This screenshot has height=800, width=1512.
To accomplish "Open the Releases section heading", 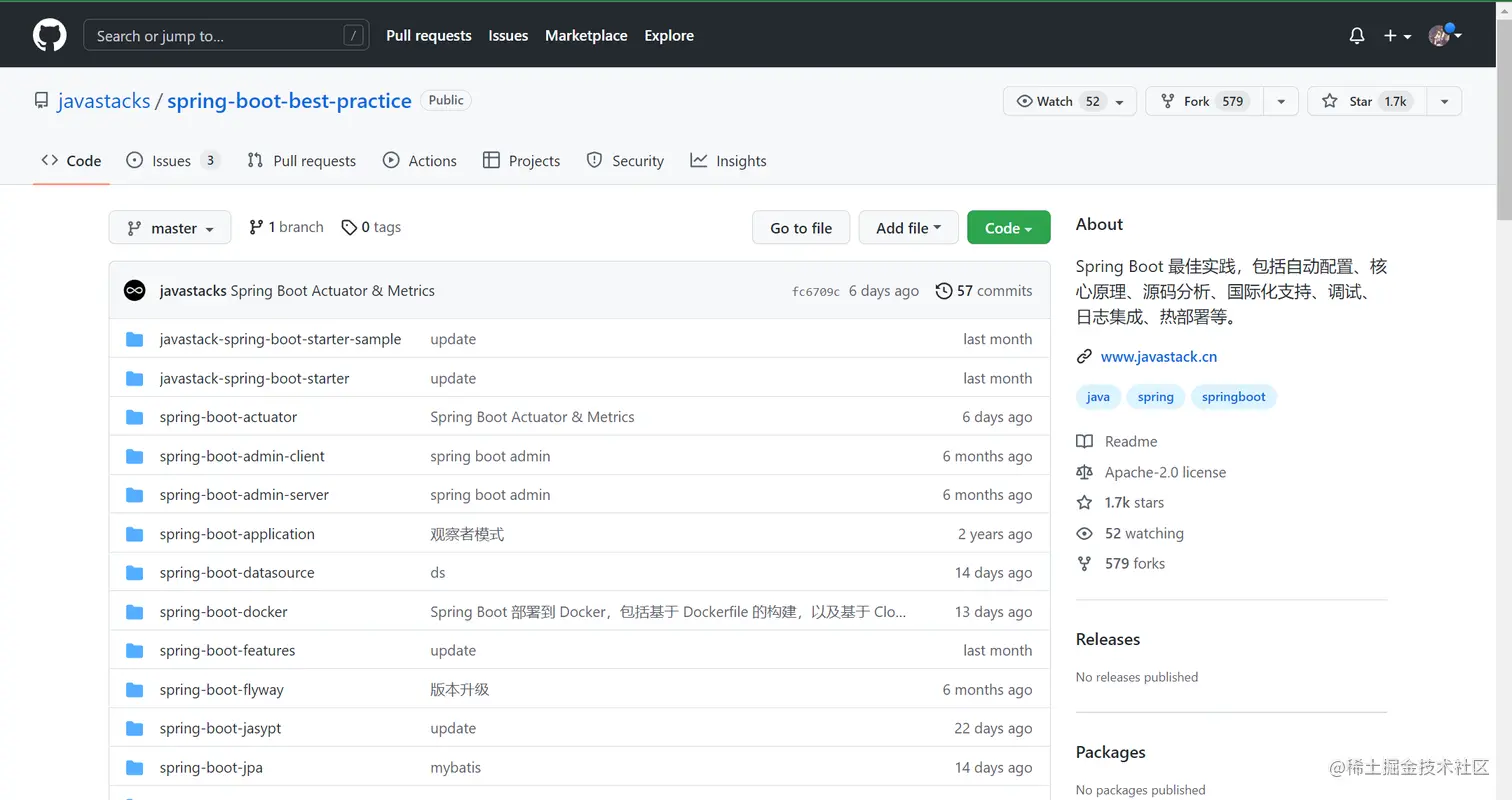I will coord(1108,640).
